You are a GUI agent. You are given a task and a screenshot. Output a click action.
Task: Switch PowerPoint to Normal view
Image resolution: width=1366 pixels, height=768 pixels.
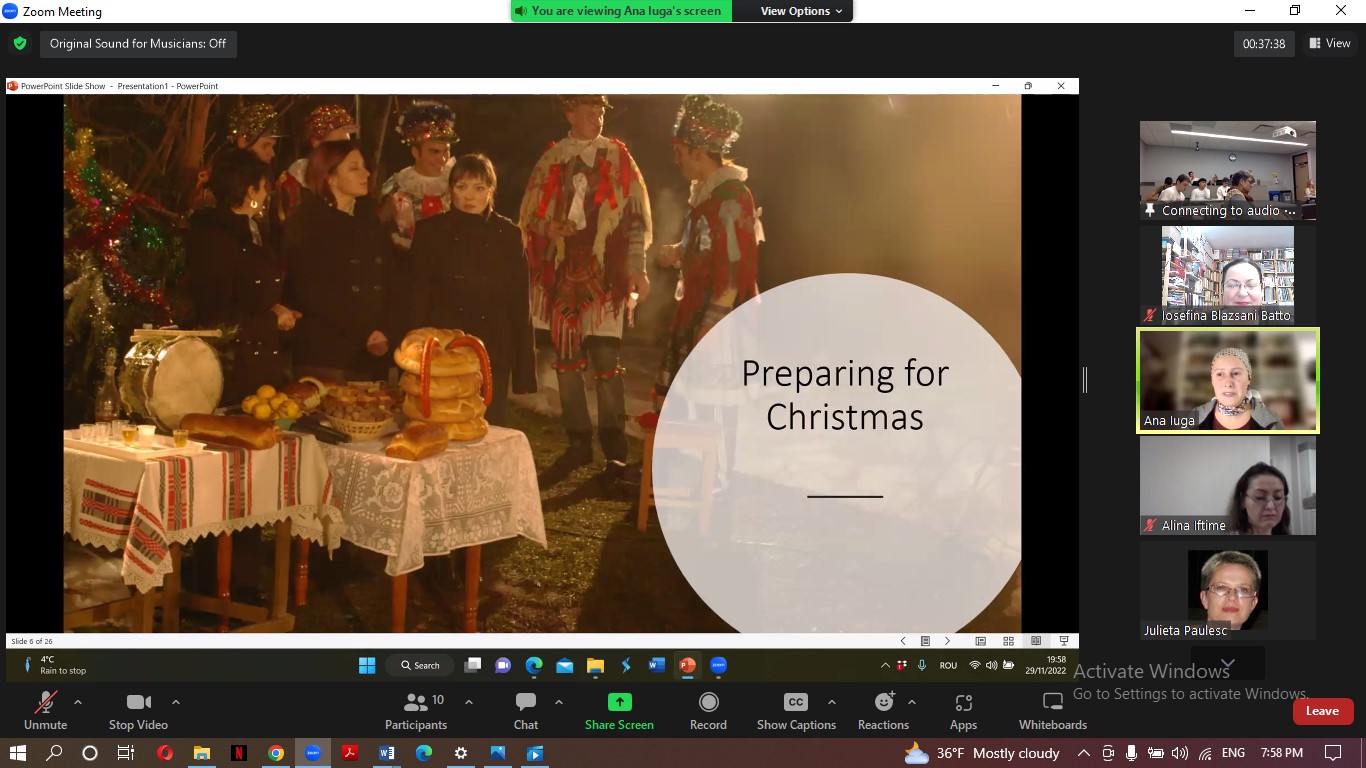coord(980,641)
